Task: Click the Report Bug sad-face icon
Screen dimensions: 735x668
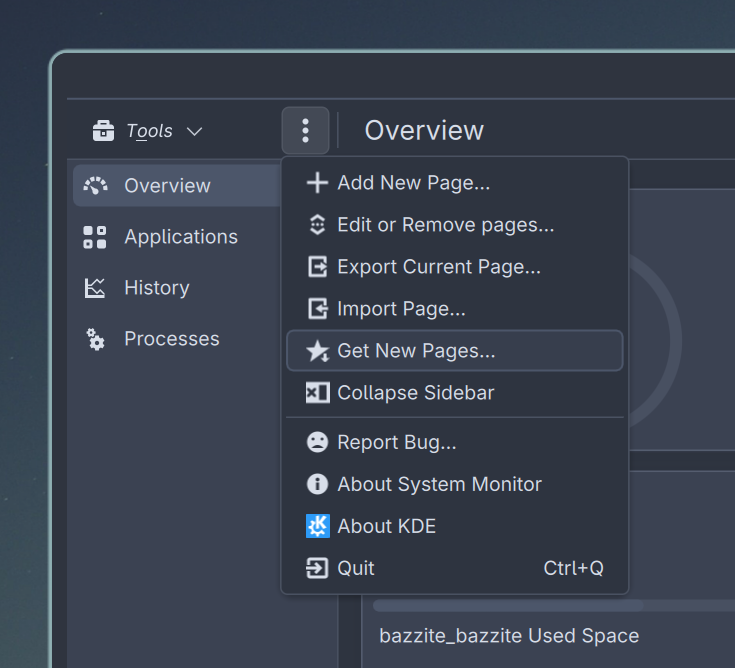Action: [317, 442]
